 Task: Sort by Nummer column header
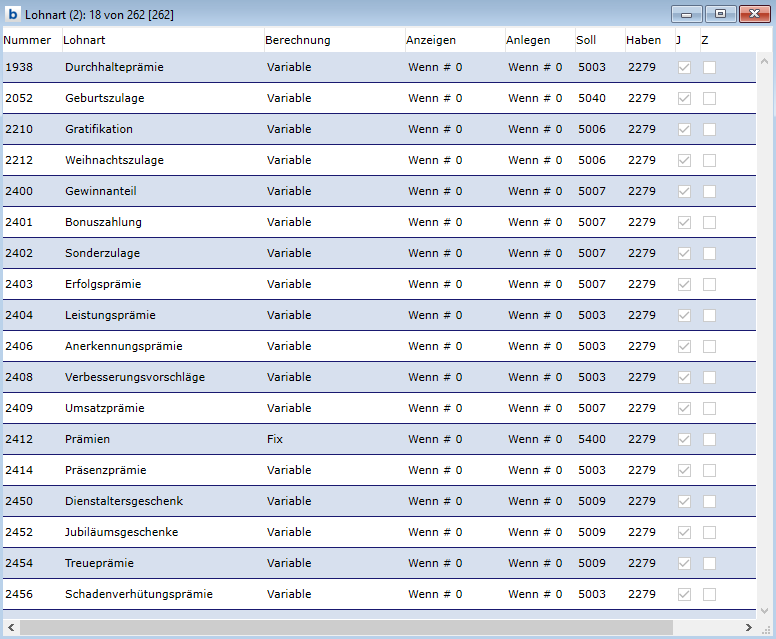[27, 40]
